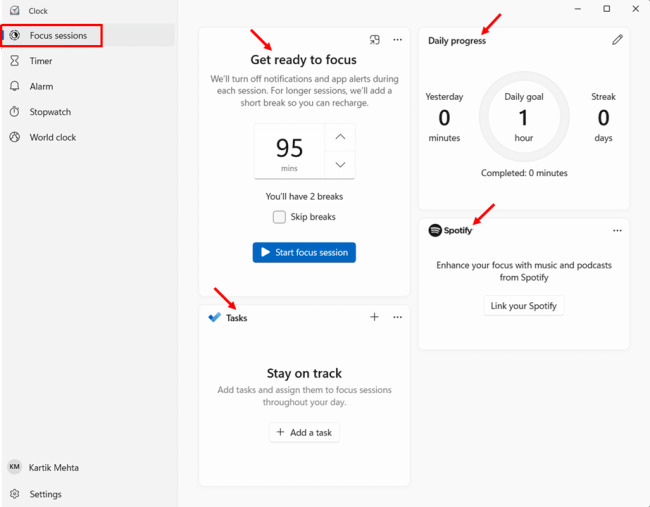The width and height of the screenshot is (650, 507).
Task: Click the Streak 0 days value
Action: pos(603,117)
